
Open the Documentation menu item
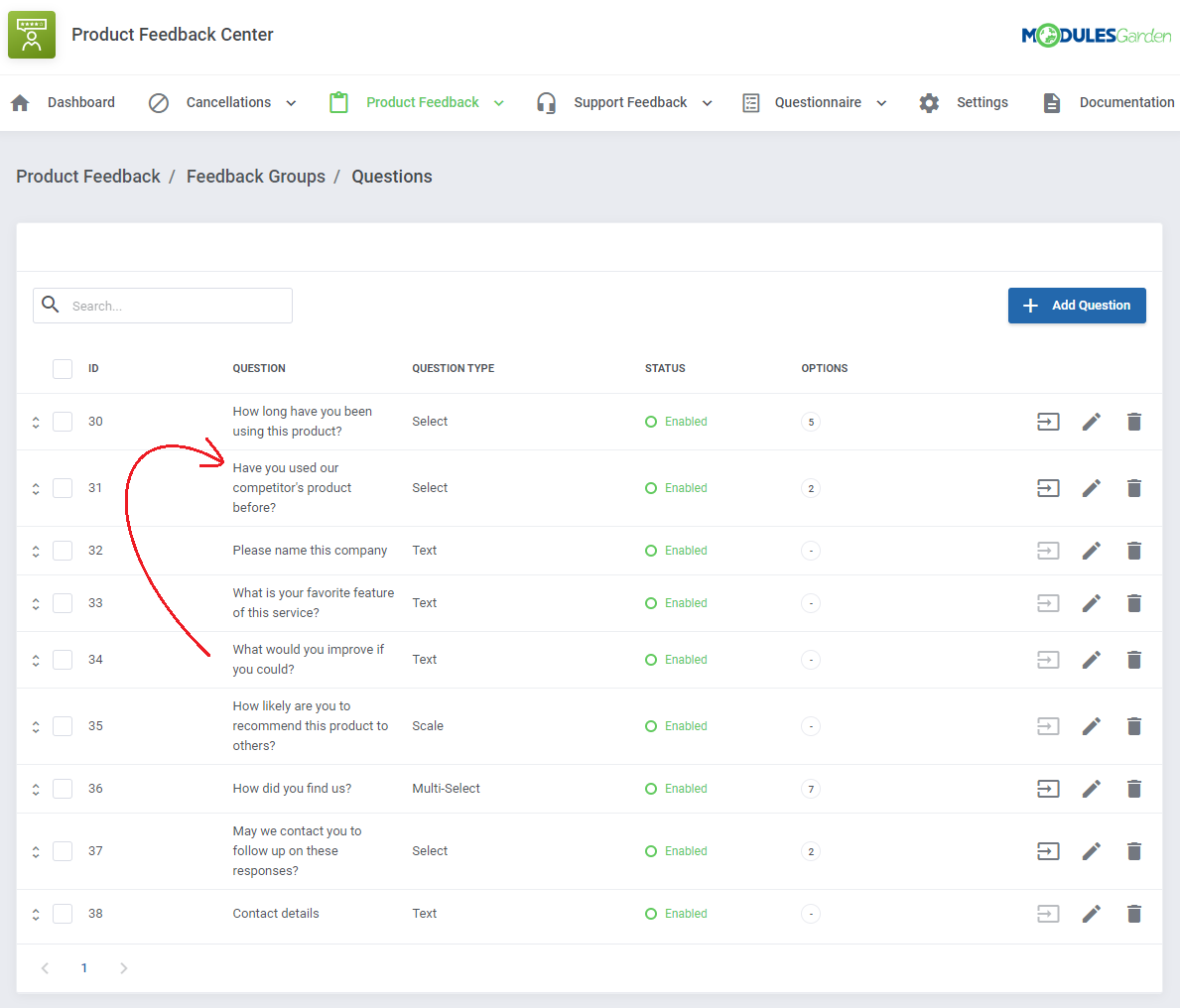(x=1109, y=102)
